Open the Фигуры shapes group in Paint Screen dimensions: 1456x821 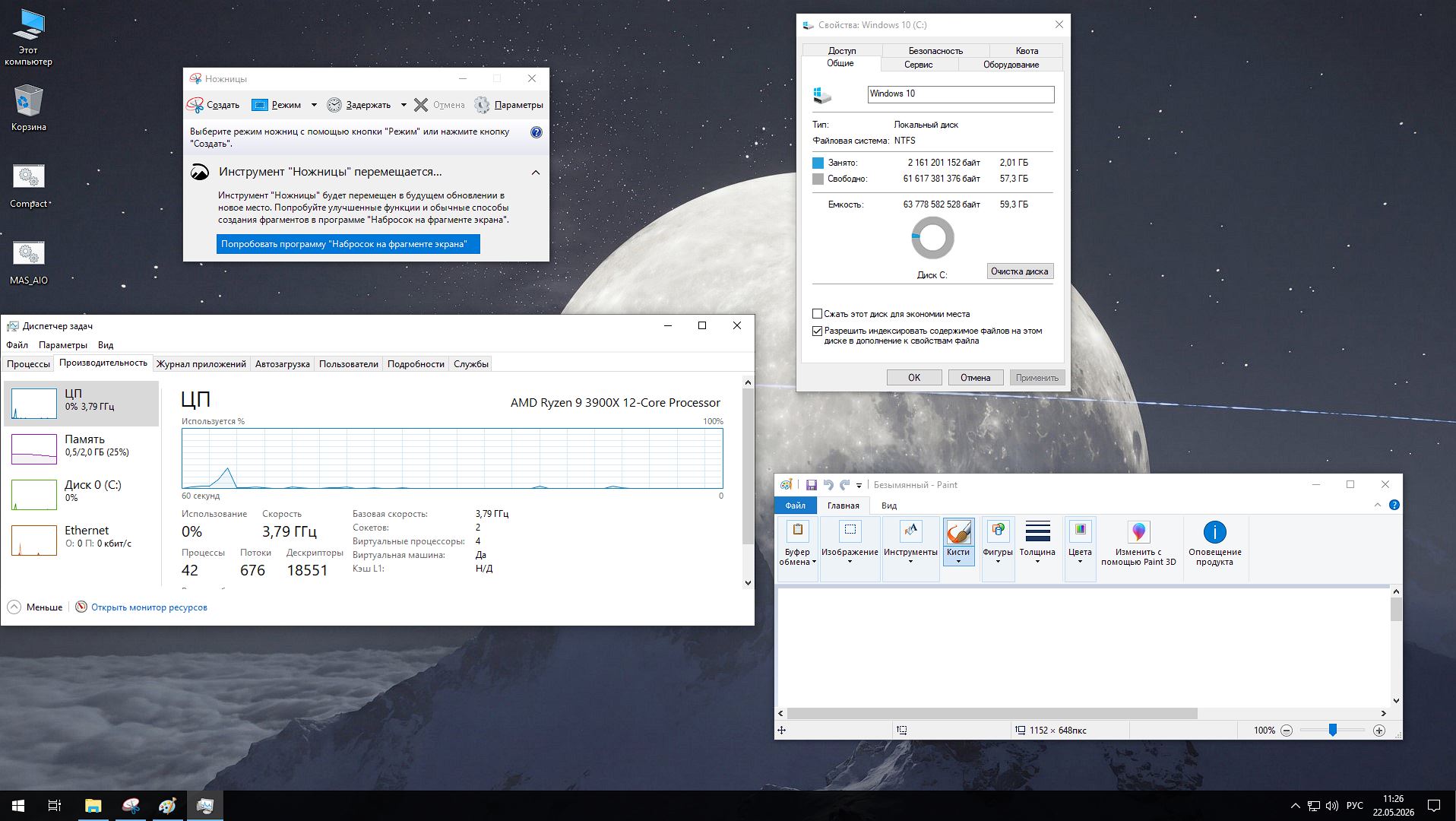tap(998, 549)
